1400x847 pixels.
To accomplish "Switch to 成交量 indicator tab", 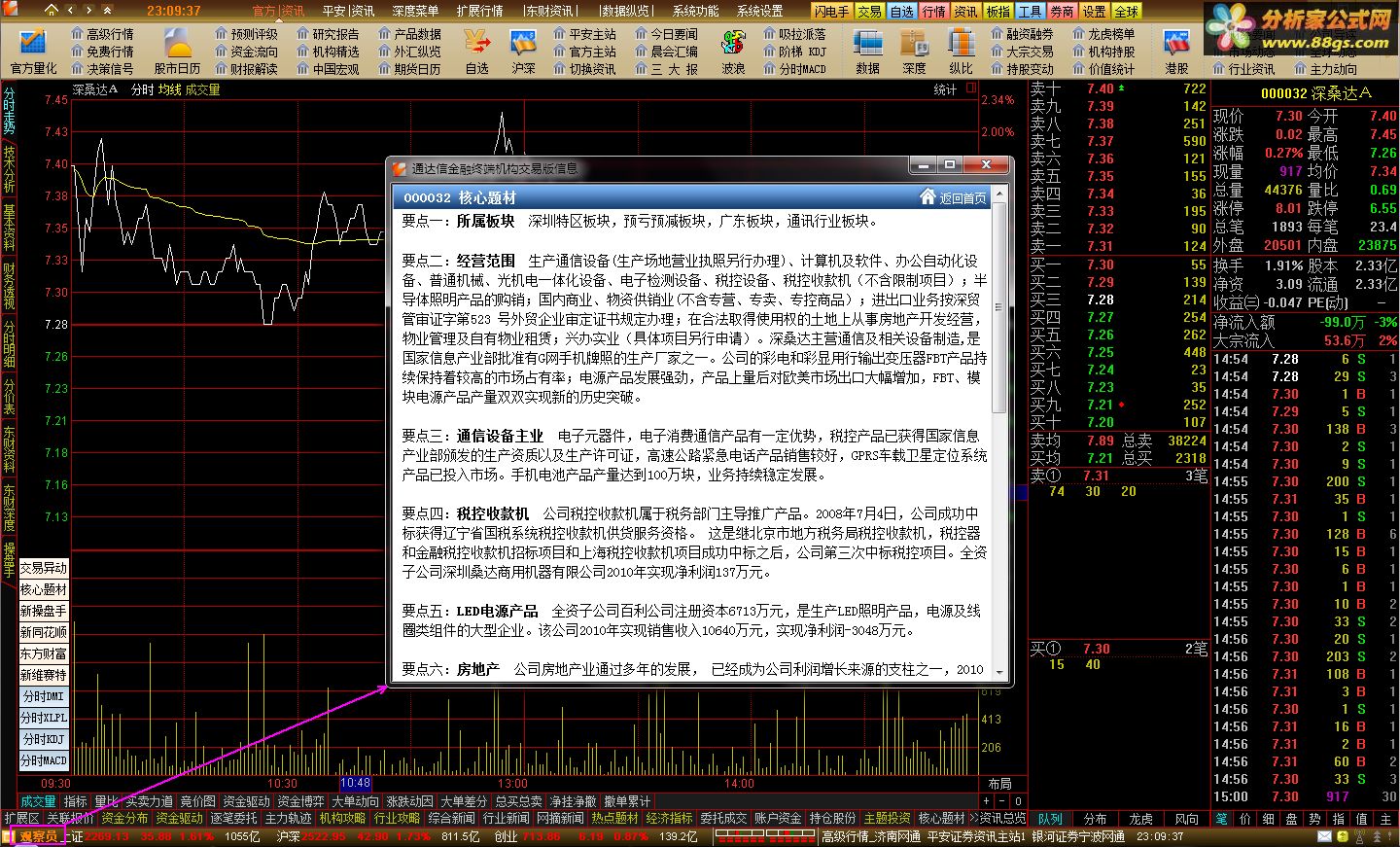I will [x=38, y=801].
